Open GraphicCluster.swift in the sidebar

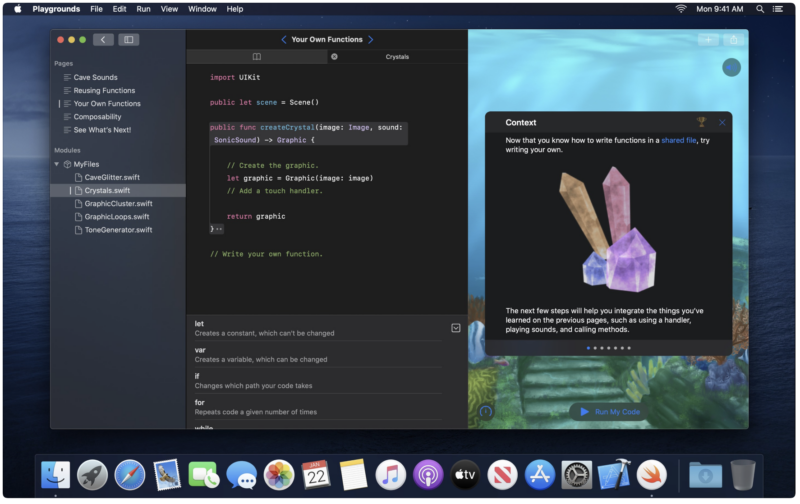pyautogui.click(x=118, y=203)
